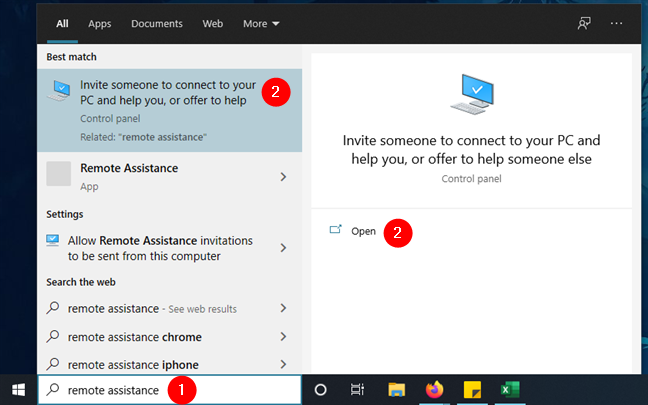This screenshot has width=648, height=405.
Task: Open Cortana circle icon on taskbar
Action: point(320,390)
